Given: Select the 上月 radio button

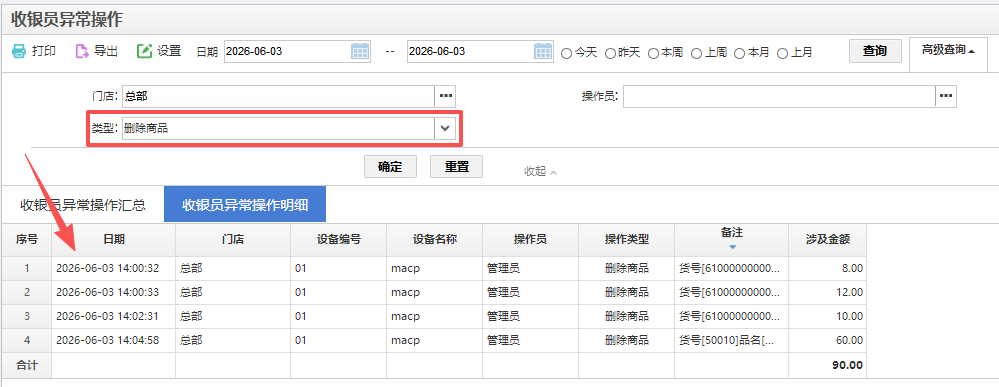Looking at the screenshot, I should (x=782, y=53).
